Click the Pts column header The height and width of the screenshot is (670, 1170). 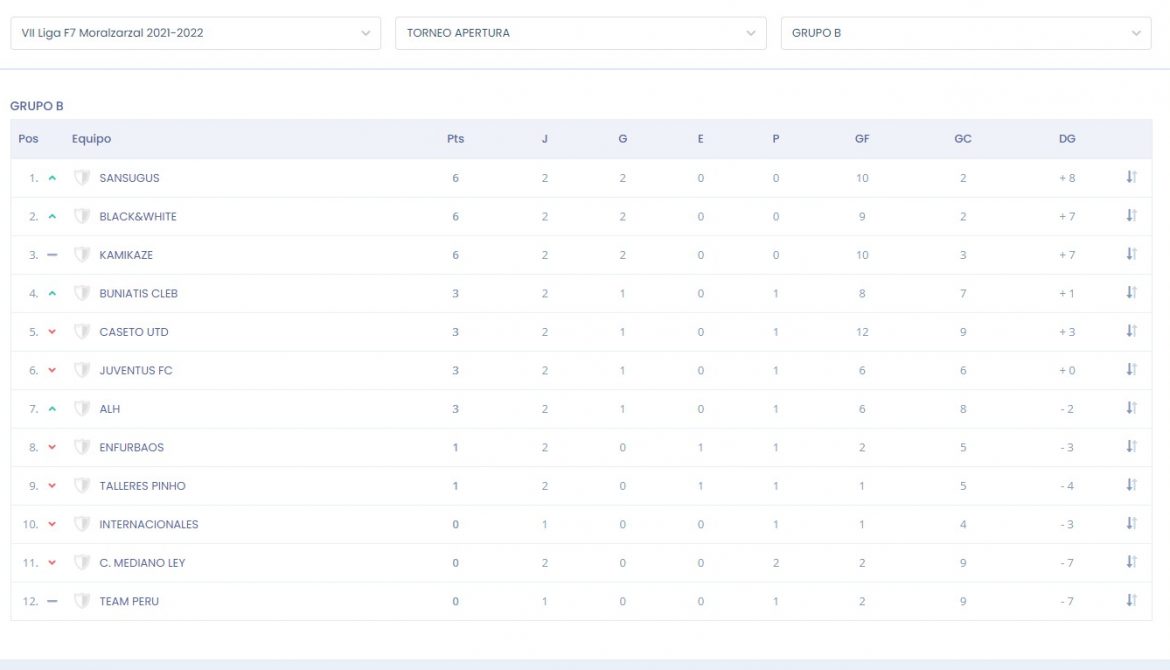(455, 139)
